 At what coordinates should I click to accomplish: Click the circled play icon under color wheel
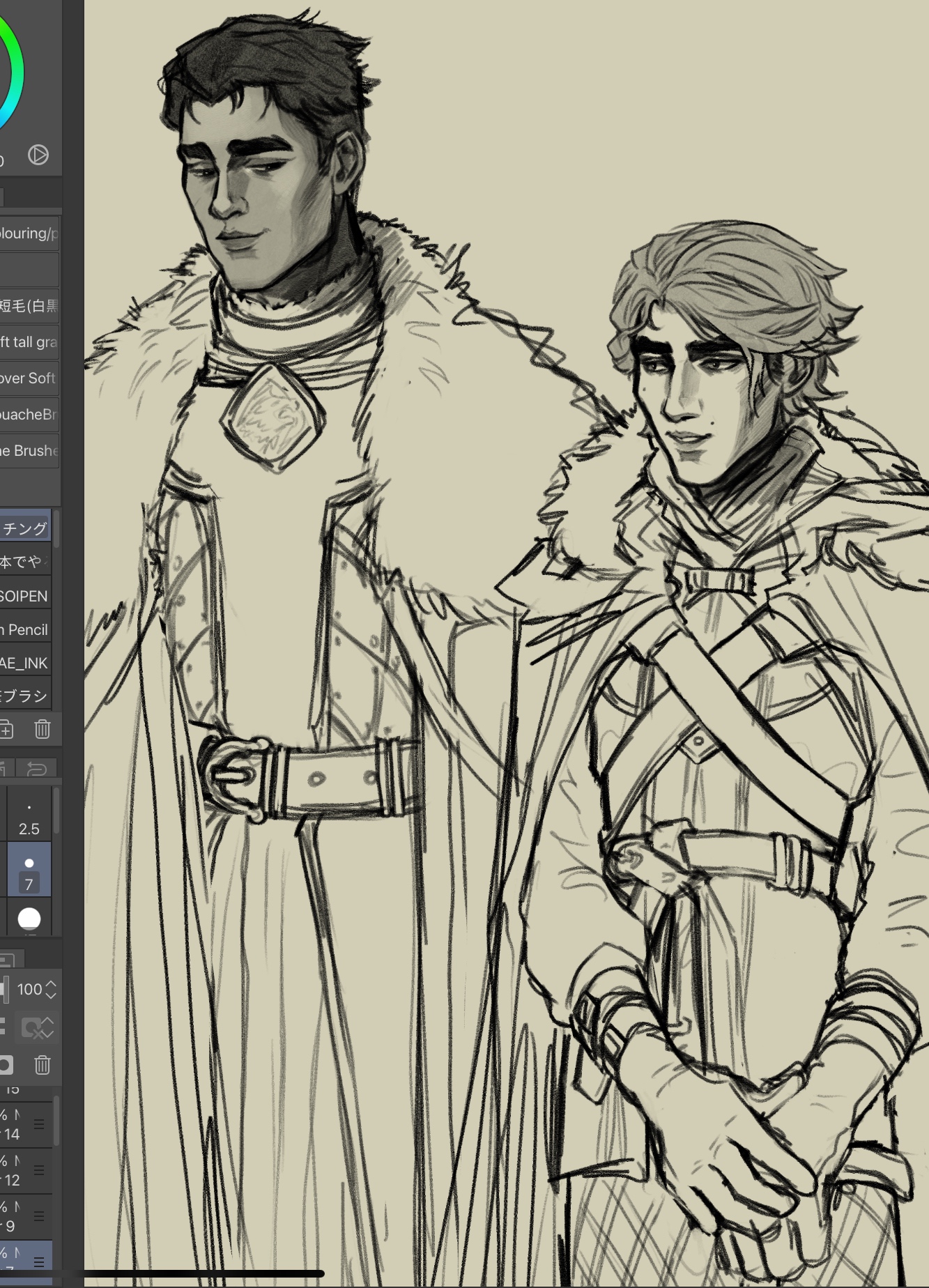(x=38, y=155)
